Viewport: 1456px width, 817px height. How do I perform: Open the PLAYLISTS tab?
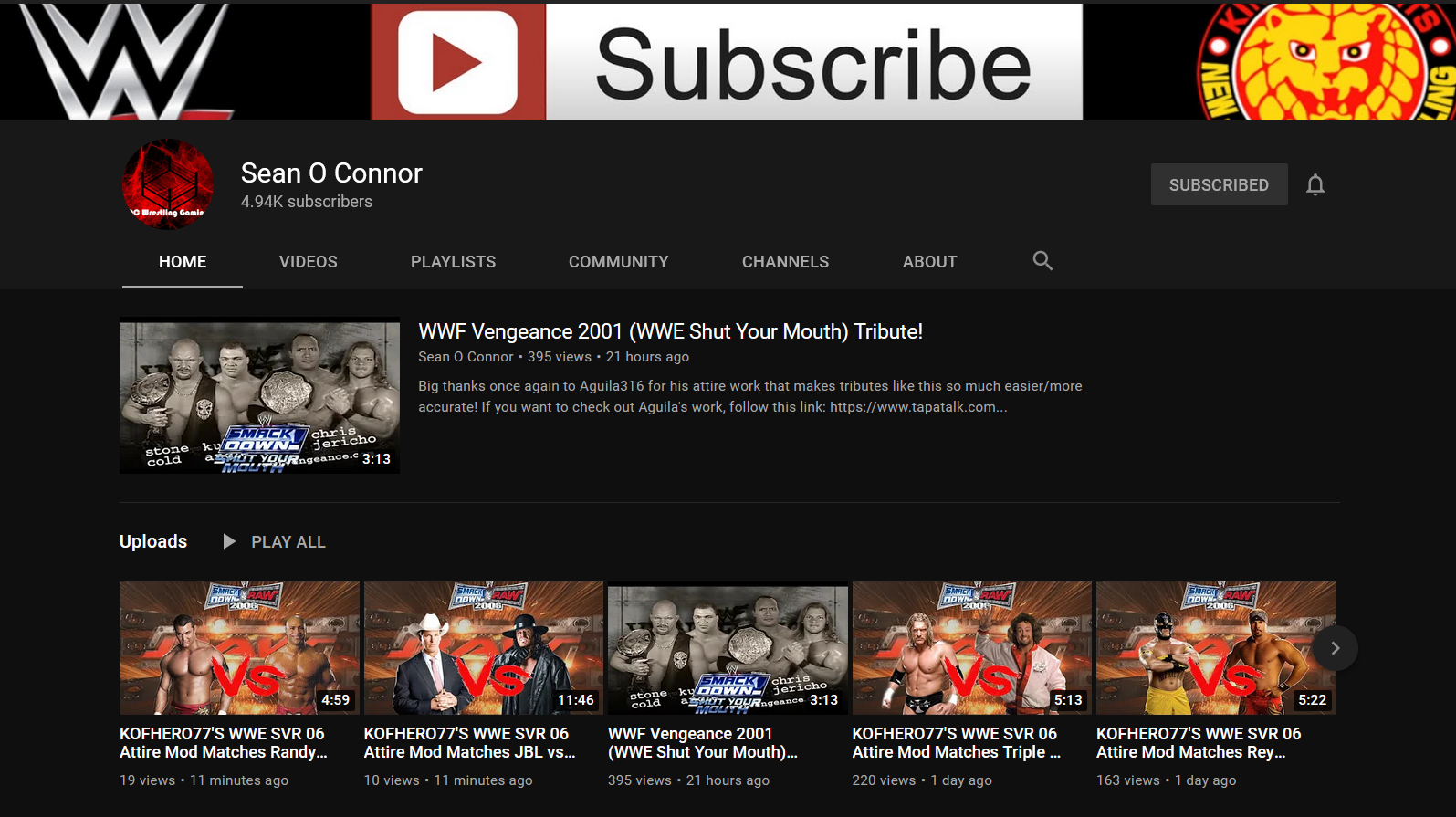coord(453,262)
